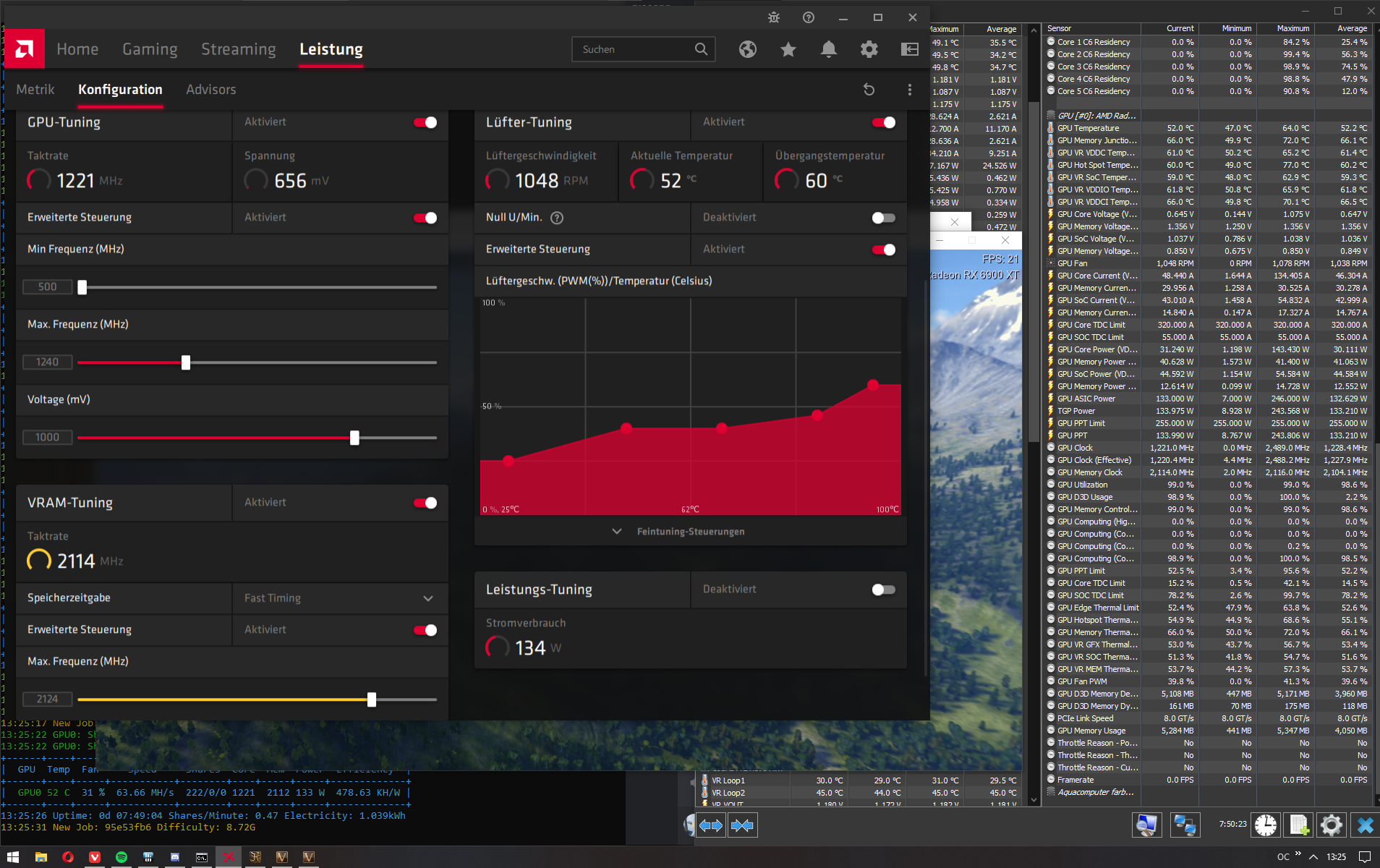Open favorites star icon
Screen dimensions: 1380x868
pos(788,49)
